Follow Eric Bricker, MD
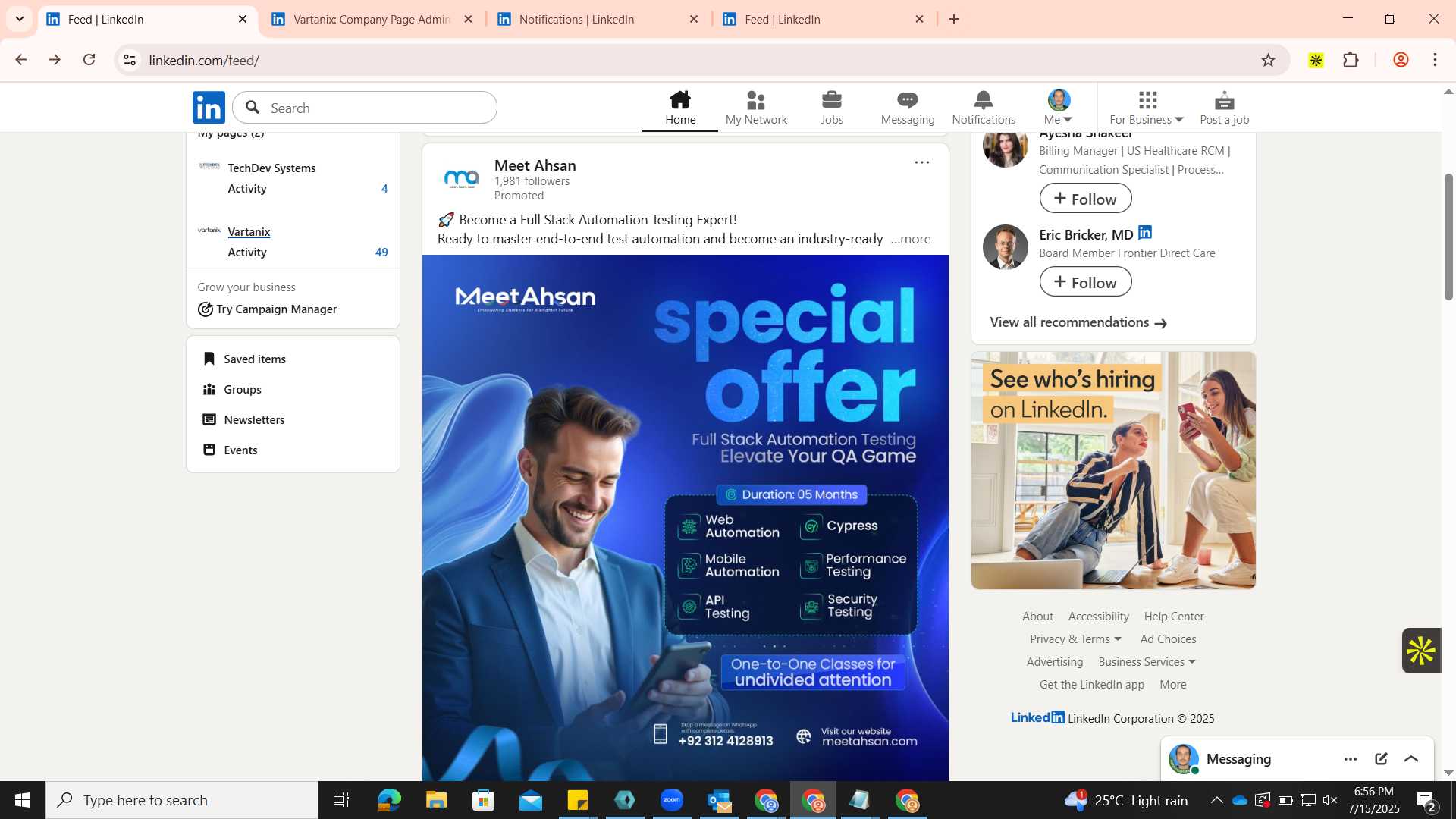Image resolution: width=1456 pixels, height=819 pixels. (x=1085, y=282)
